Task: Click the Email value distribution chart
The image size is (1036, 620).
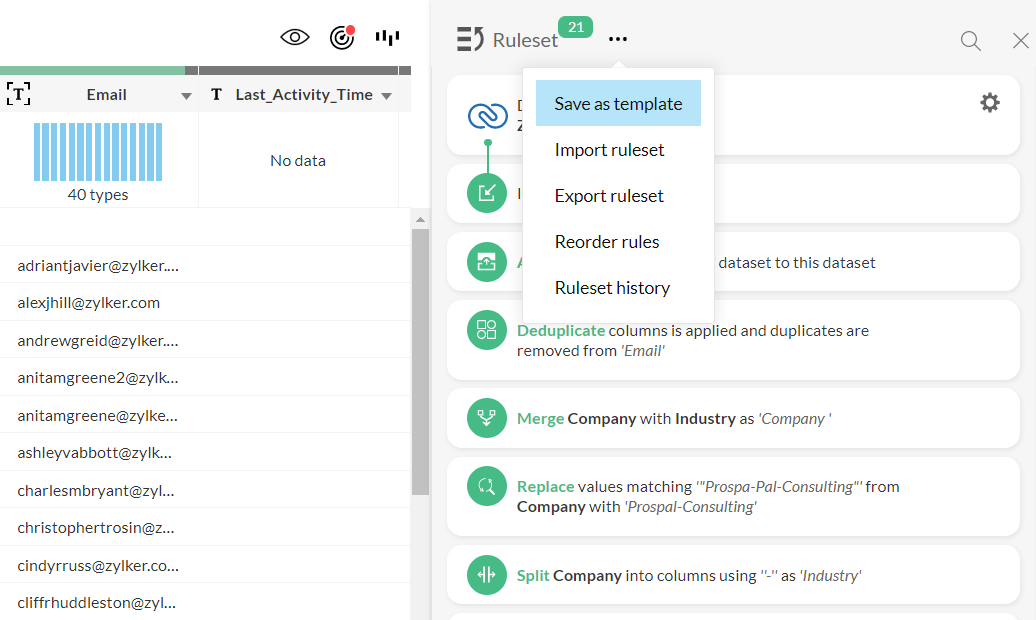Action: click(x=98, y=151)
